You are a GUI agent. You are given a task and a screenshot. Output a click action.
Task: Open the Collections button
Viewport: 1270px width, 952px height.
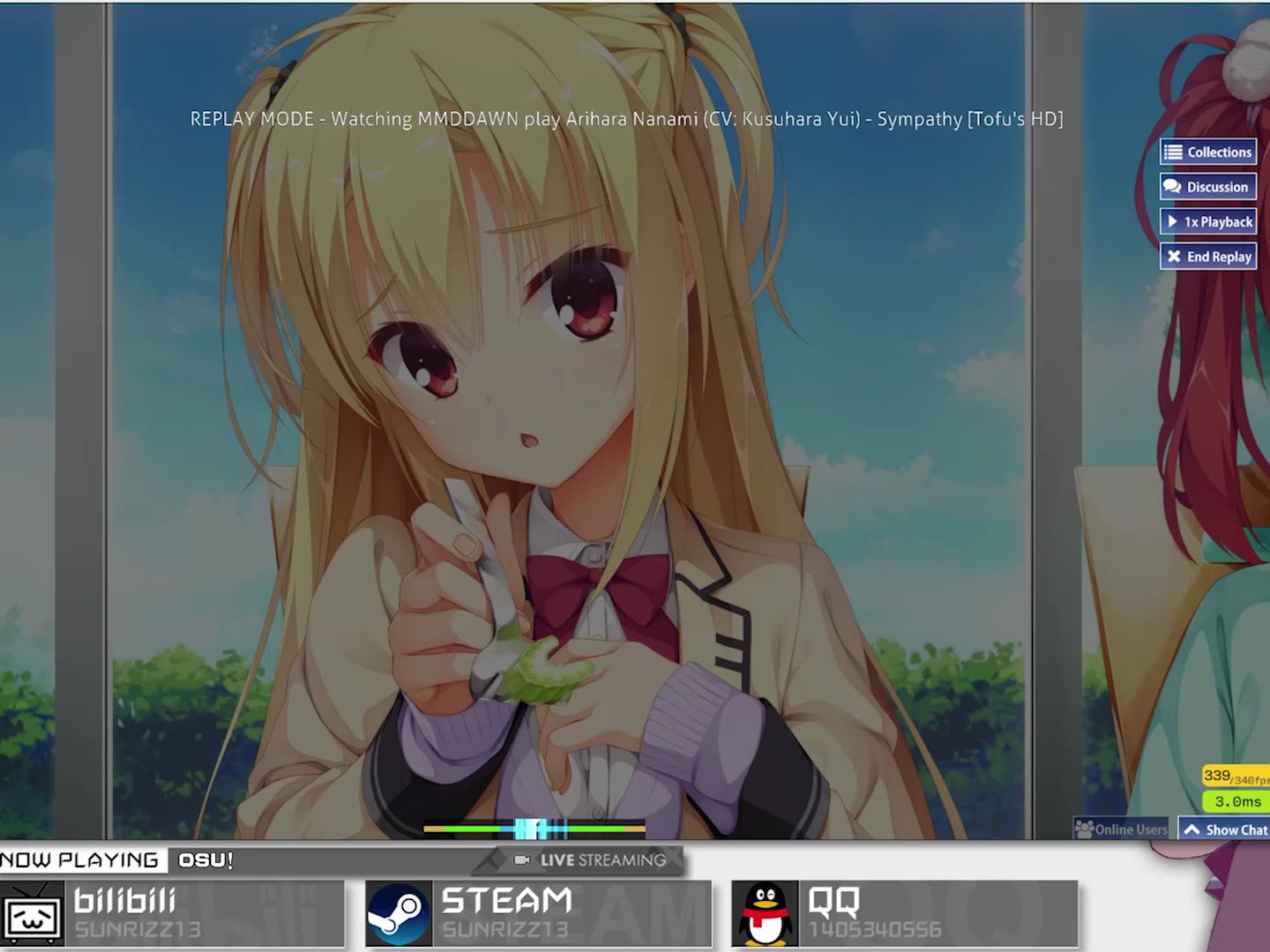(x=1208, y=152)
